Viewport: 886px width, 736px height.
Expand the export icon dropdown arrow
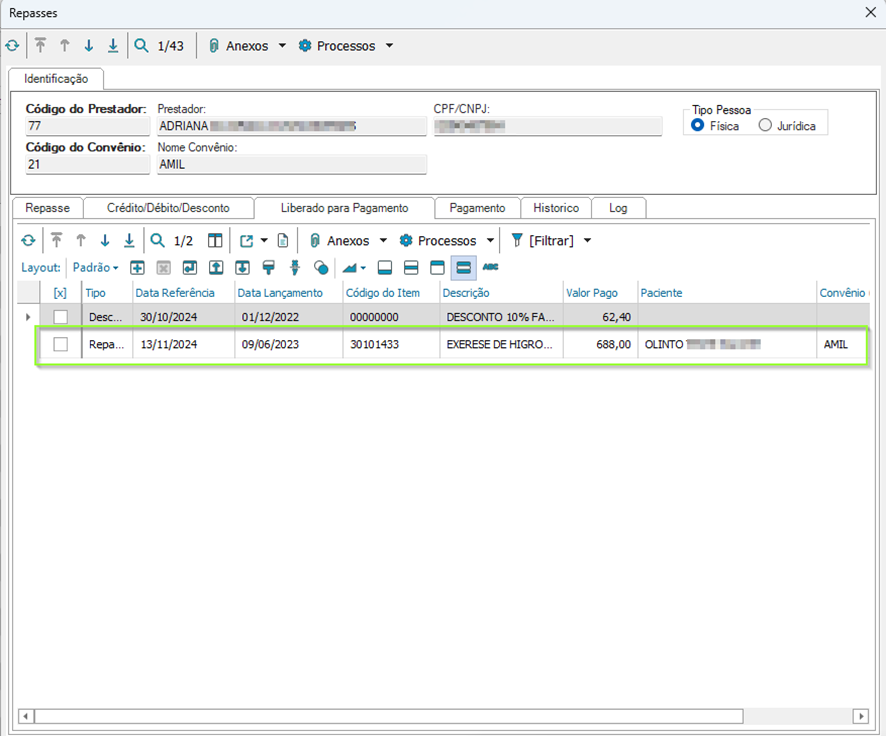[264, 241]
